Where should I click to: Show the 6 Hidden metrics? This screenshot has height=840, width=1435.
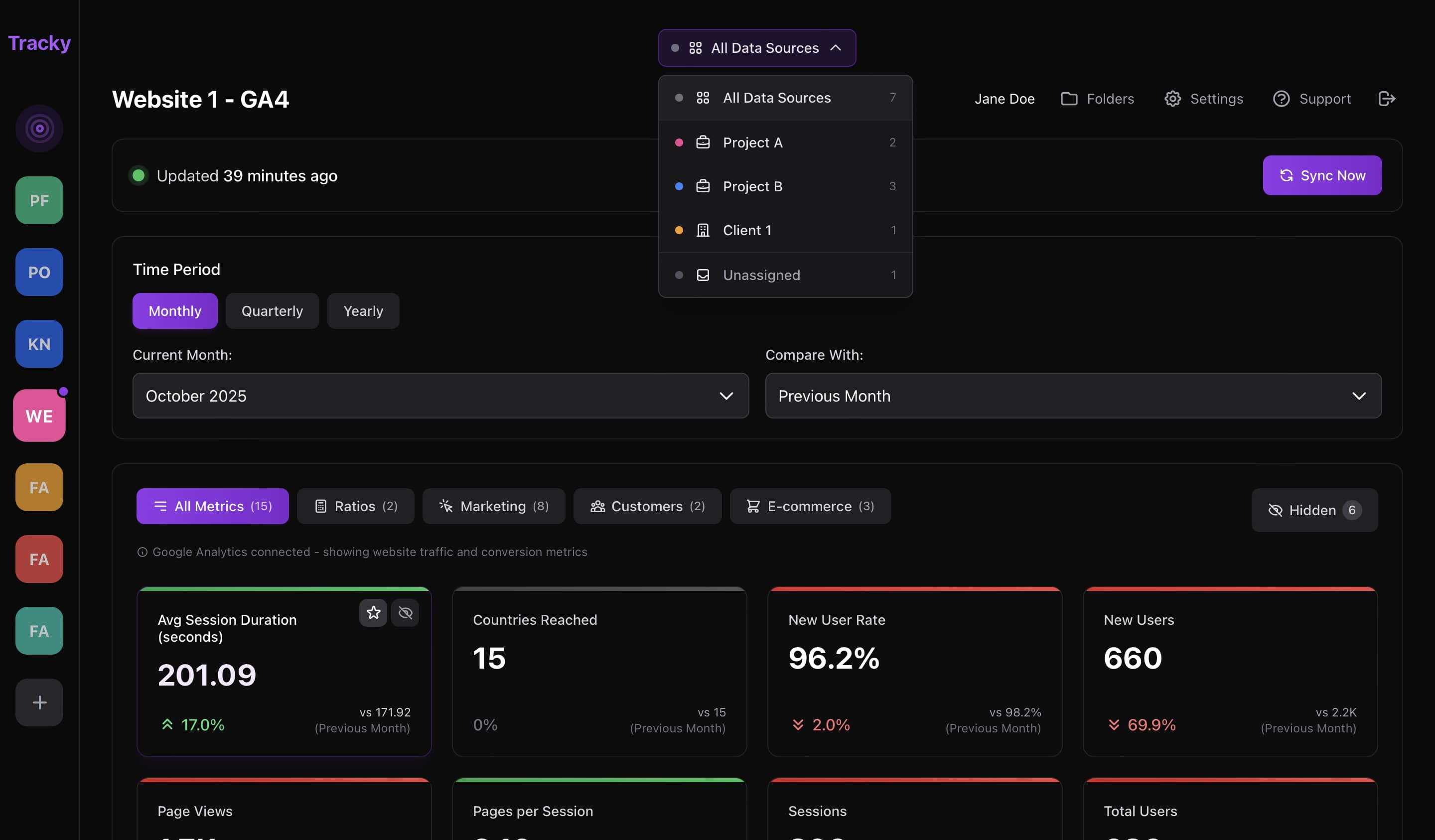click(1313, 510)
